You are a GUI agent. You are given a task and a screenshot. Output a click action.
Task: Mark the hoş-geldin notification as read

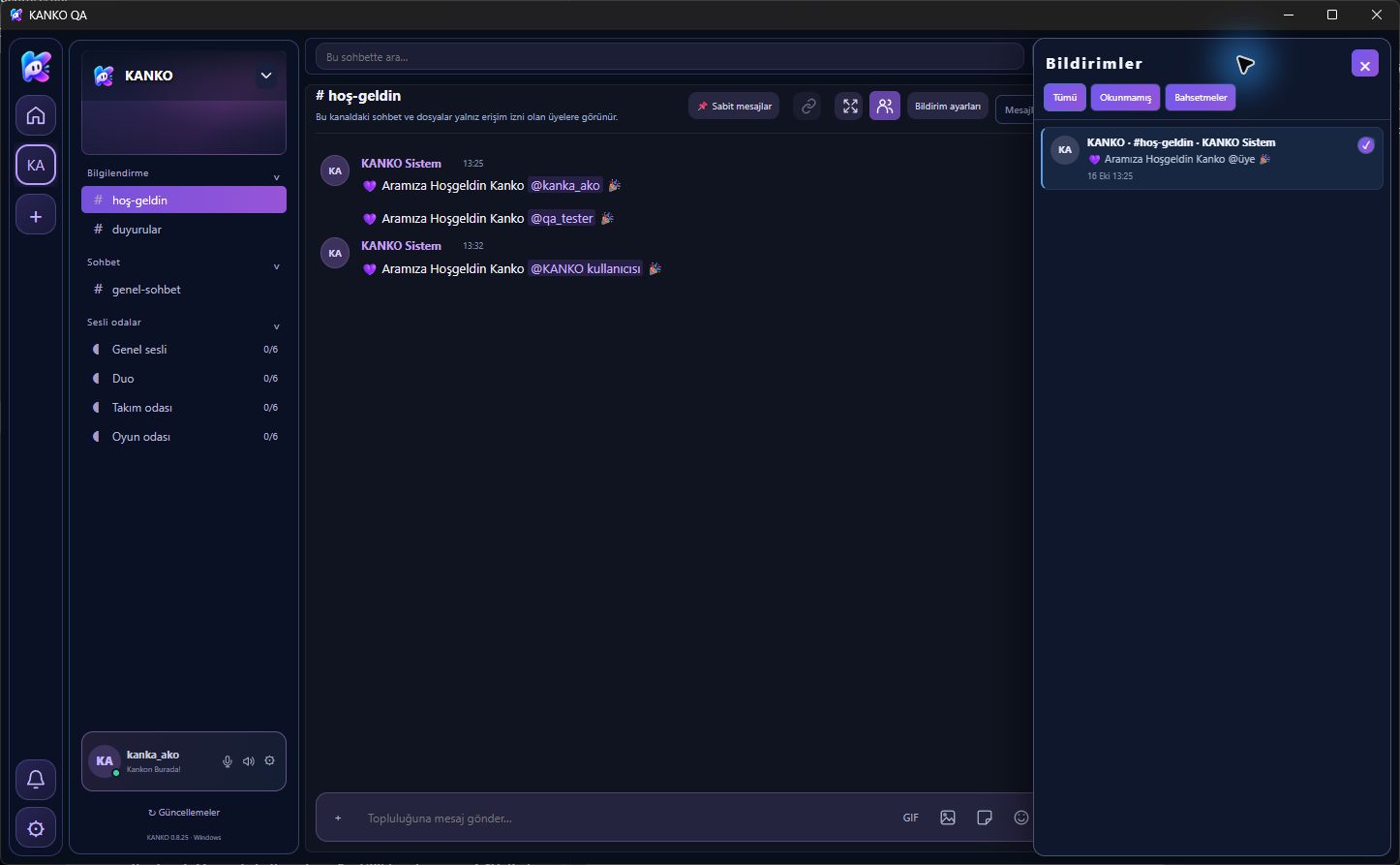click(x=1366, y=145)
